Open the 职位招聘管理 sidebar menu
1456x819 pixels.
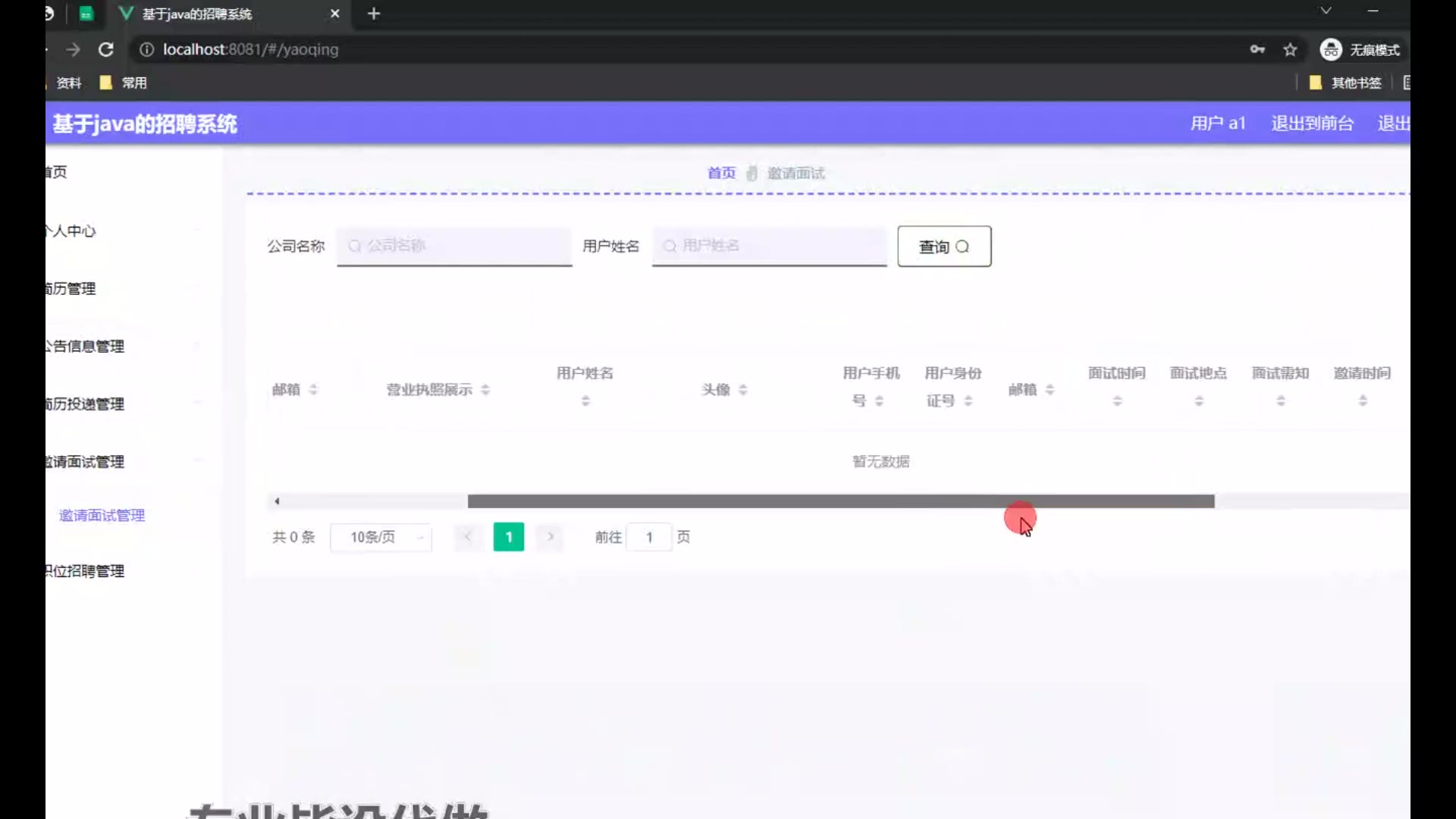pyautogui.click(x=85, y=571)
